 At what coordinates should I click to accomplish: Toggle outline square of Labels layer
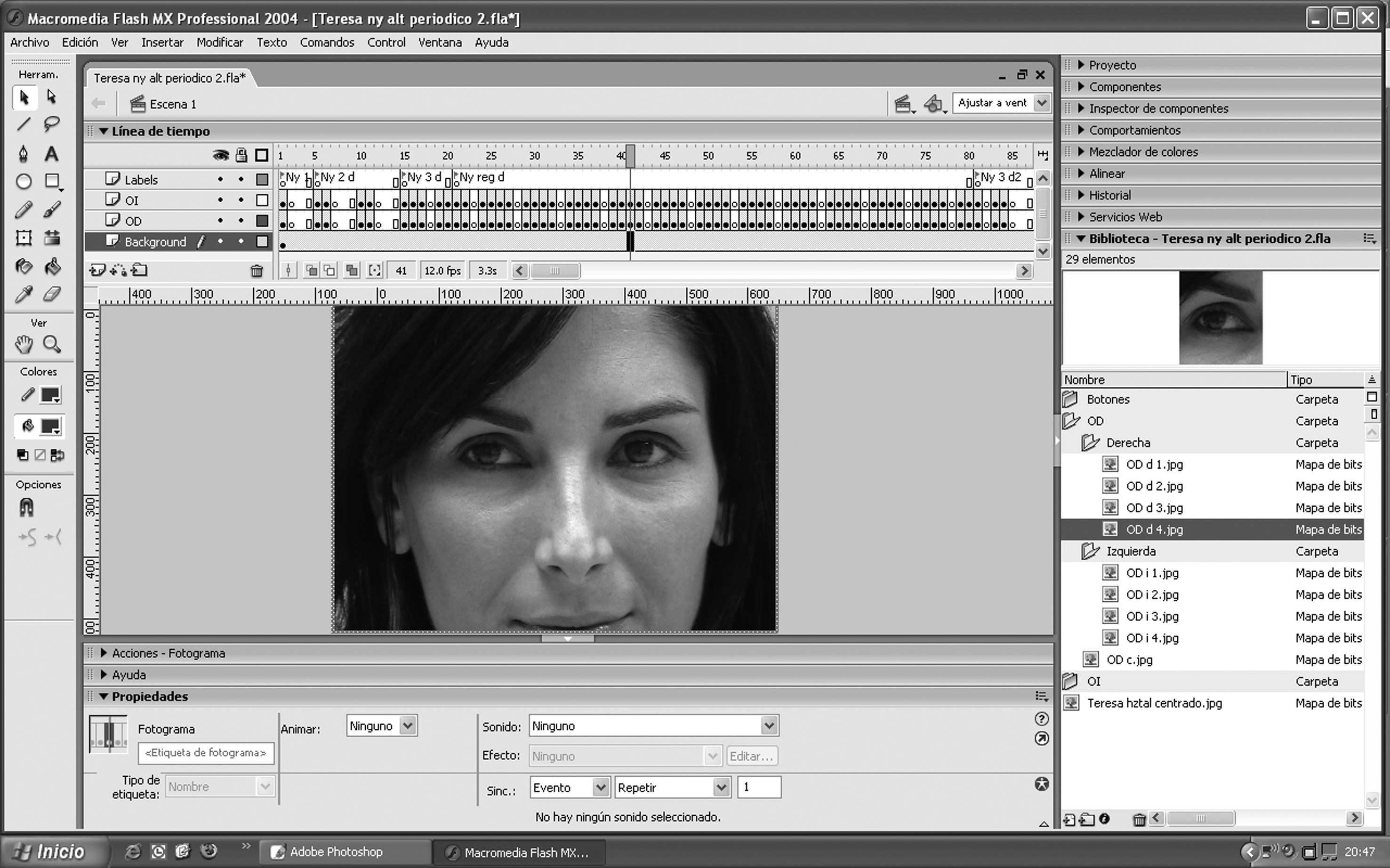(x=262, y=180)
